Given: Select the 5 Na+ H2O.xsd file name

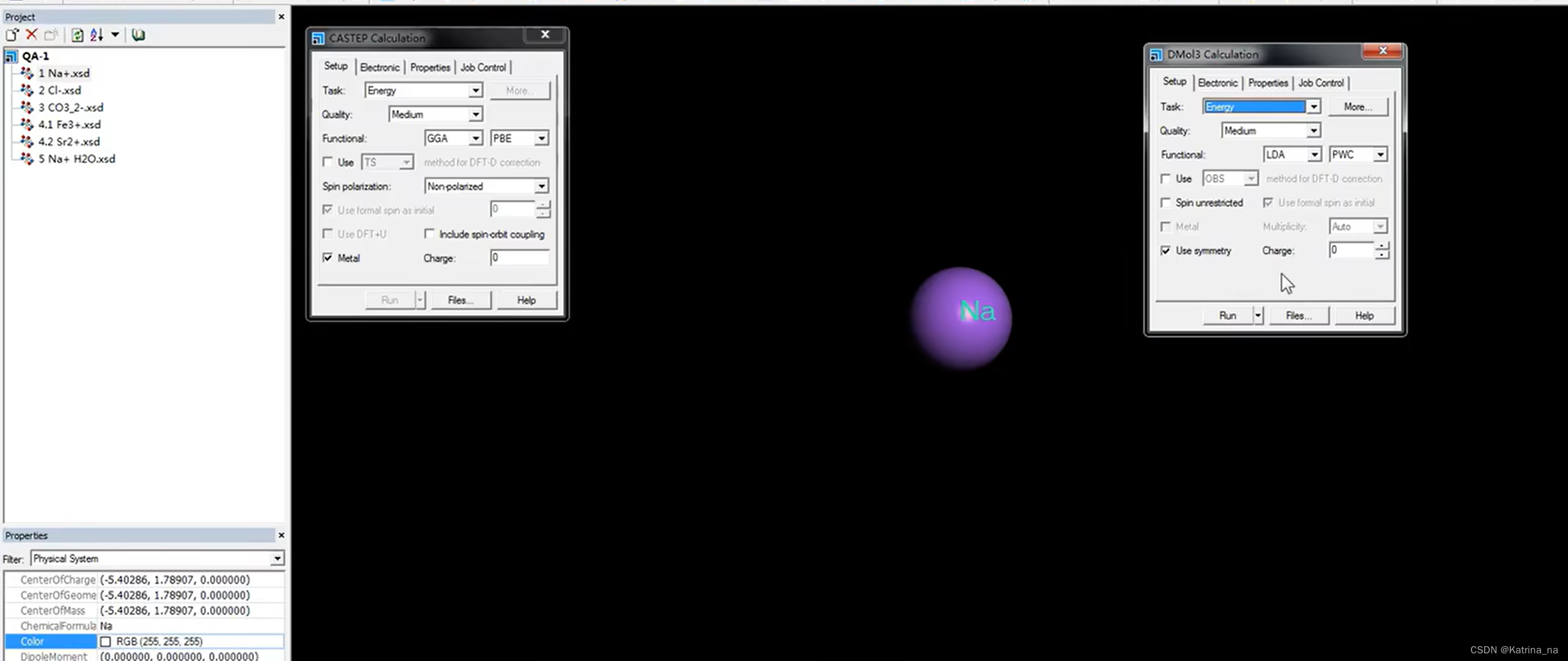Looking at the screenshot, I should (x=77, y=159).
